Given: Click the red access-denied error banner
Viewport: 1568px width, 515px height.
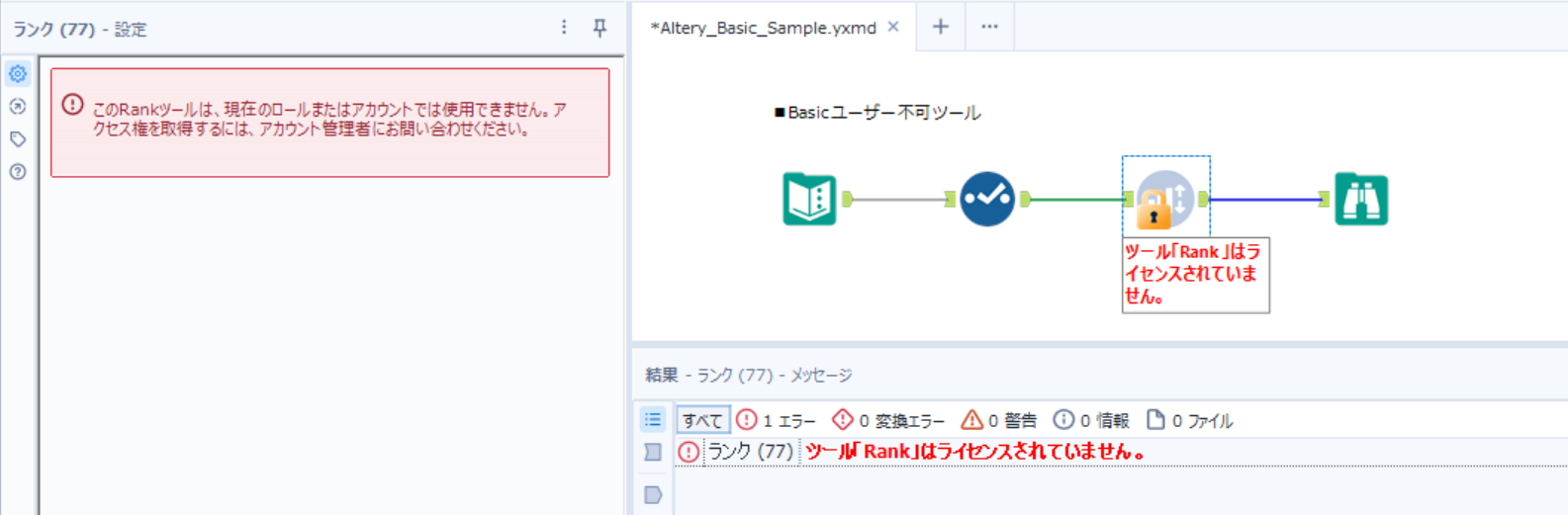Looking at the screenshot, I should (x=329, y=123).
